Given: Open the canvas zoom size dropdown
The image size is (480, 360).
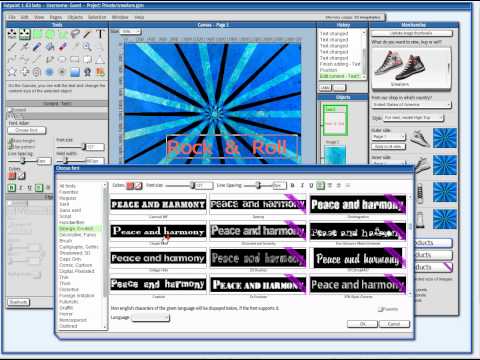Looking at the screenshot, I should coord(130,31).
